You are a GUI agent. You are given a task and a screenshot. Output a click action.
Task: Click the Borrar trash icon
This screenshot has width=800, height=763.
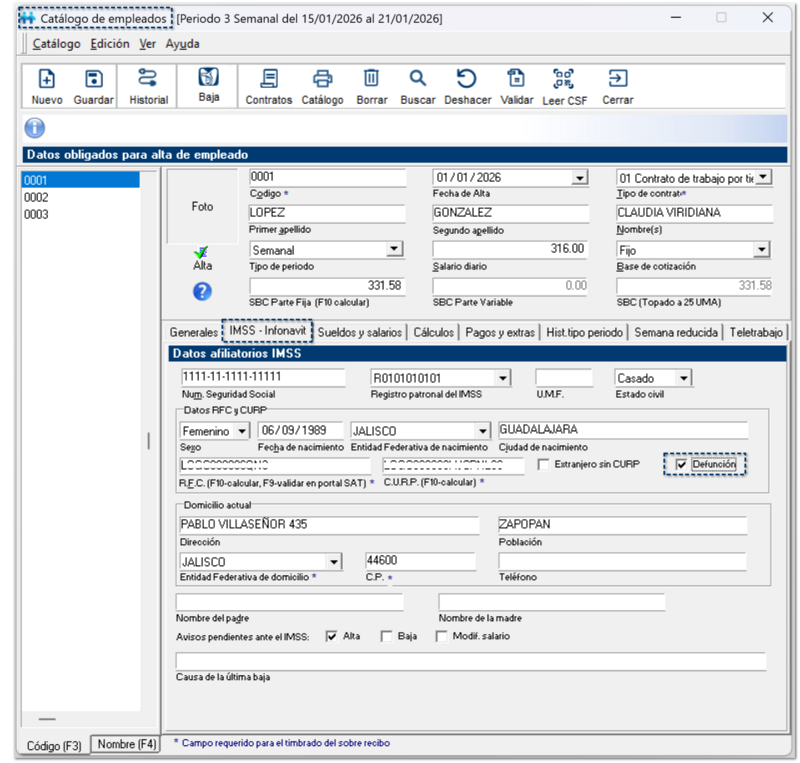click(371, 80)
